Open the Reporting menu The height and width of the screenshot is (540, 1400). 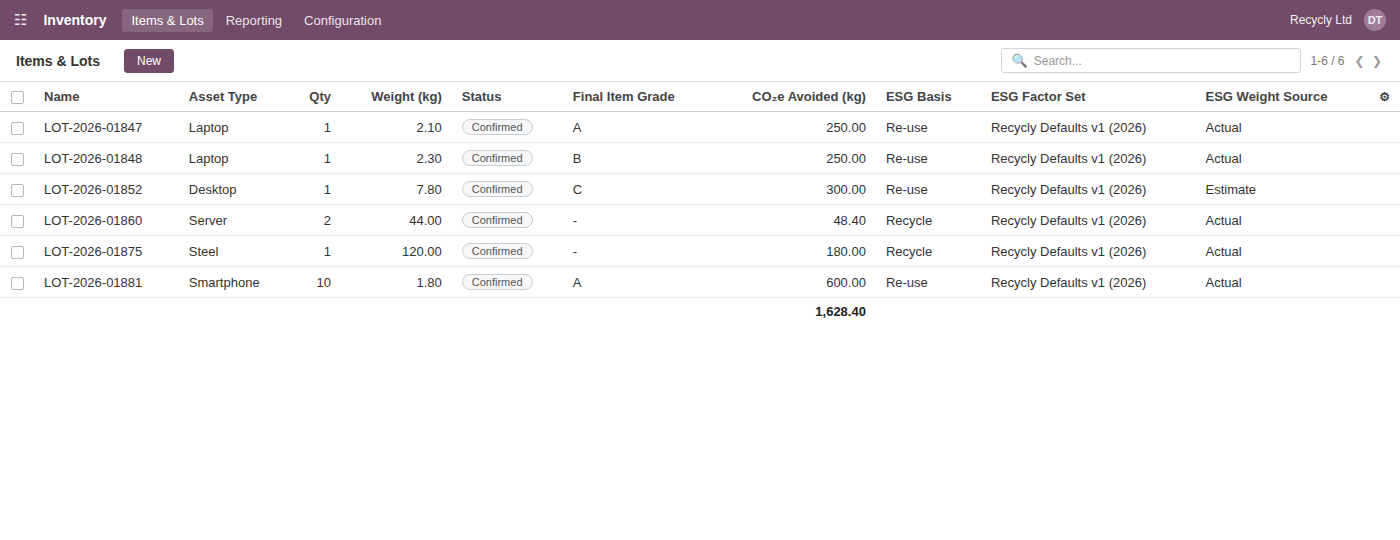(x=254, y=20)
